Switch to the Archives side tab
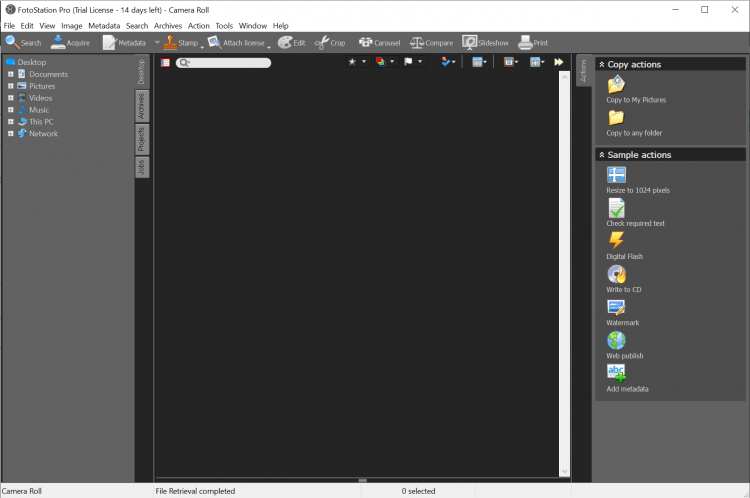Viewport: 750px width, 498px height. click(x=142, y=106)
